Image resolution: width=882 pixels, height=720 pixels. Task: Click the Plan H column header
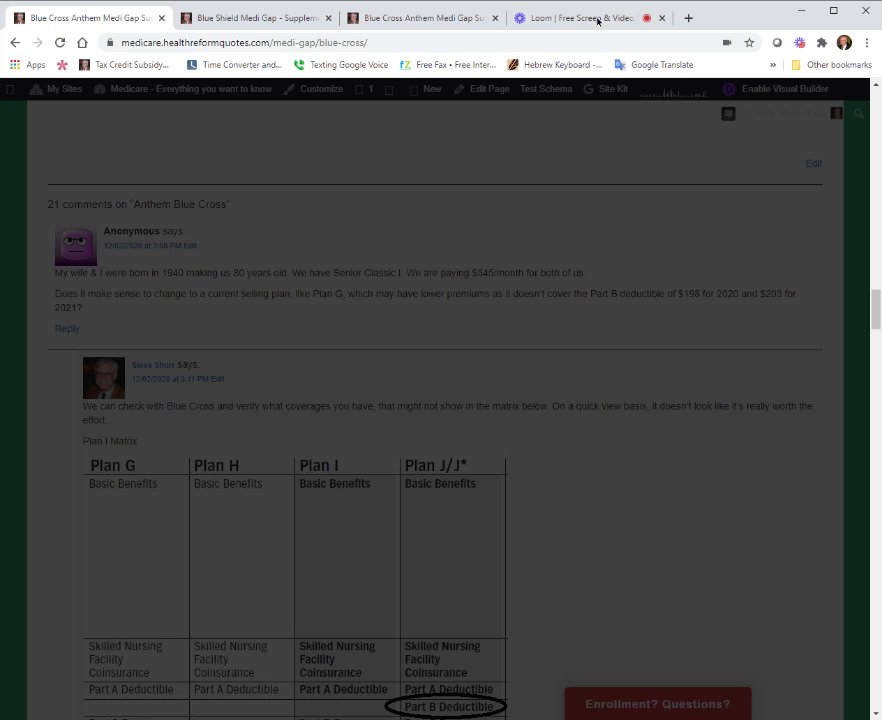(217, 466)
